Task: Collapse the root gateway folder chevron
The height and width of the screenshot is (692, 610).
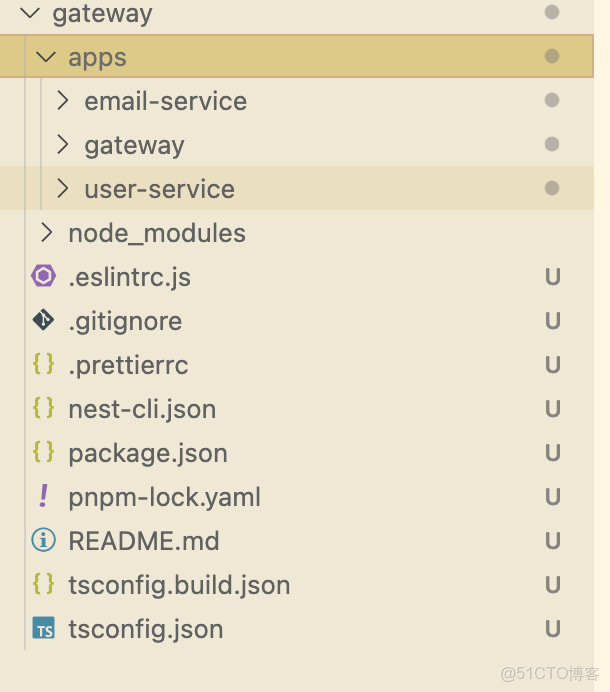Action: pyautogui.click(x=29, y=14)
